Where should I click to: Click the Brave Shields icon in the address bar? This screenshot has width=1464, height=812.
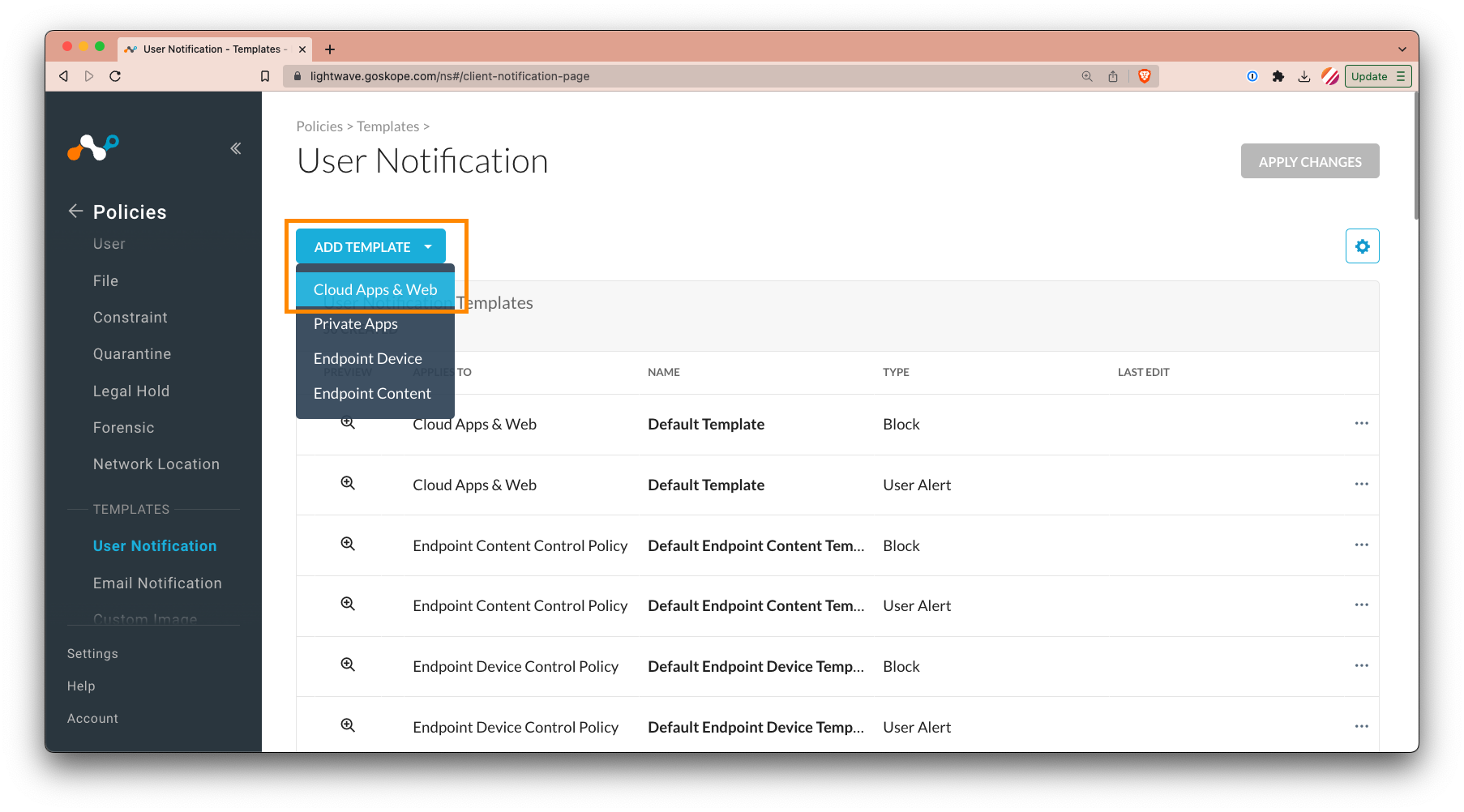(1144, 75)
